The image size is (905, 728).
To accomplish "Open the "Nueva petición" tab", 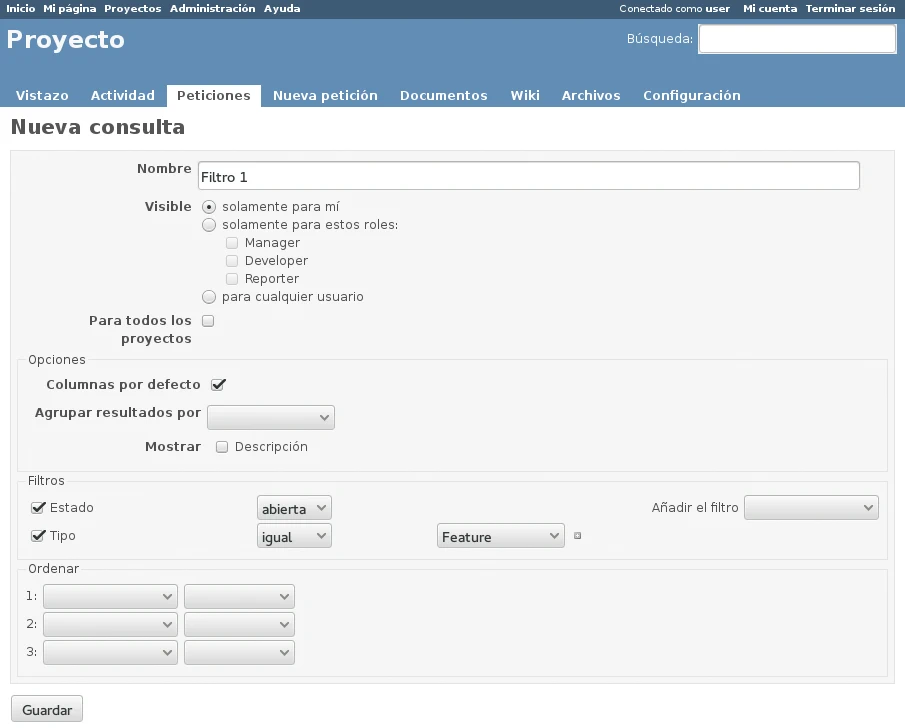I will coord(325,96).
